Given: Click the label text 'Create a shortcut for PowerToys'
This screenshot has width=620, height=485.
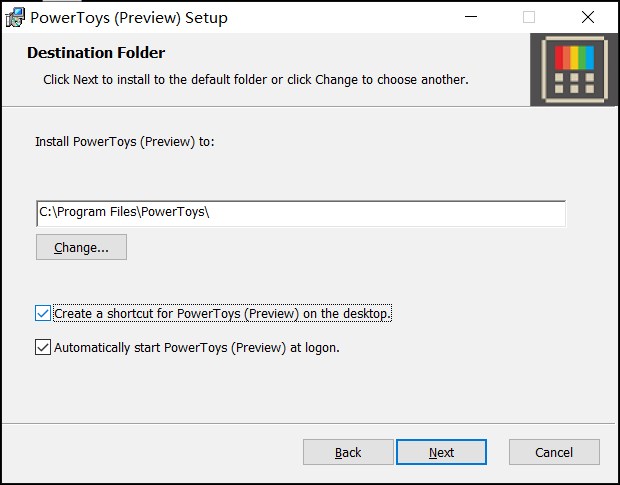Looking at the screenshot, I should 222,314.
